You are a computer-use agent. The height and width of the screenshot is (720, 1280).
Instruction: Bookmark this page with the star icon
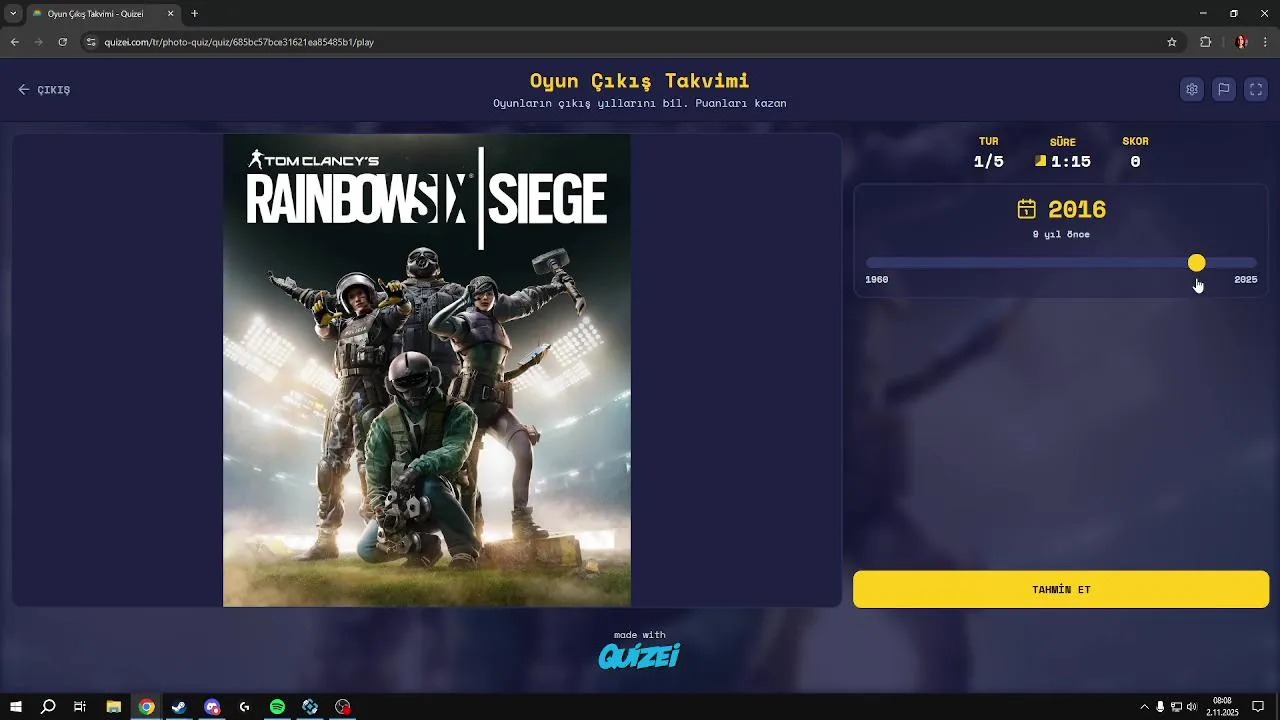coord(1172,42)
